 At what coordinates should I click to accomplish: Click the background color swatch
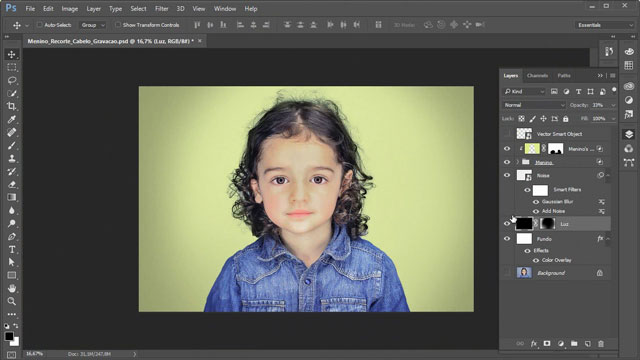16,342
